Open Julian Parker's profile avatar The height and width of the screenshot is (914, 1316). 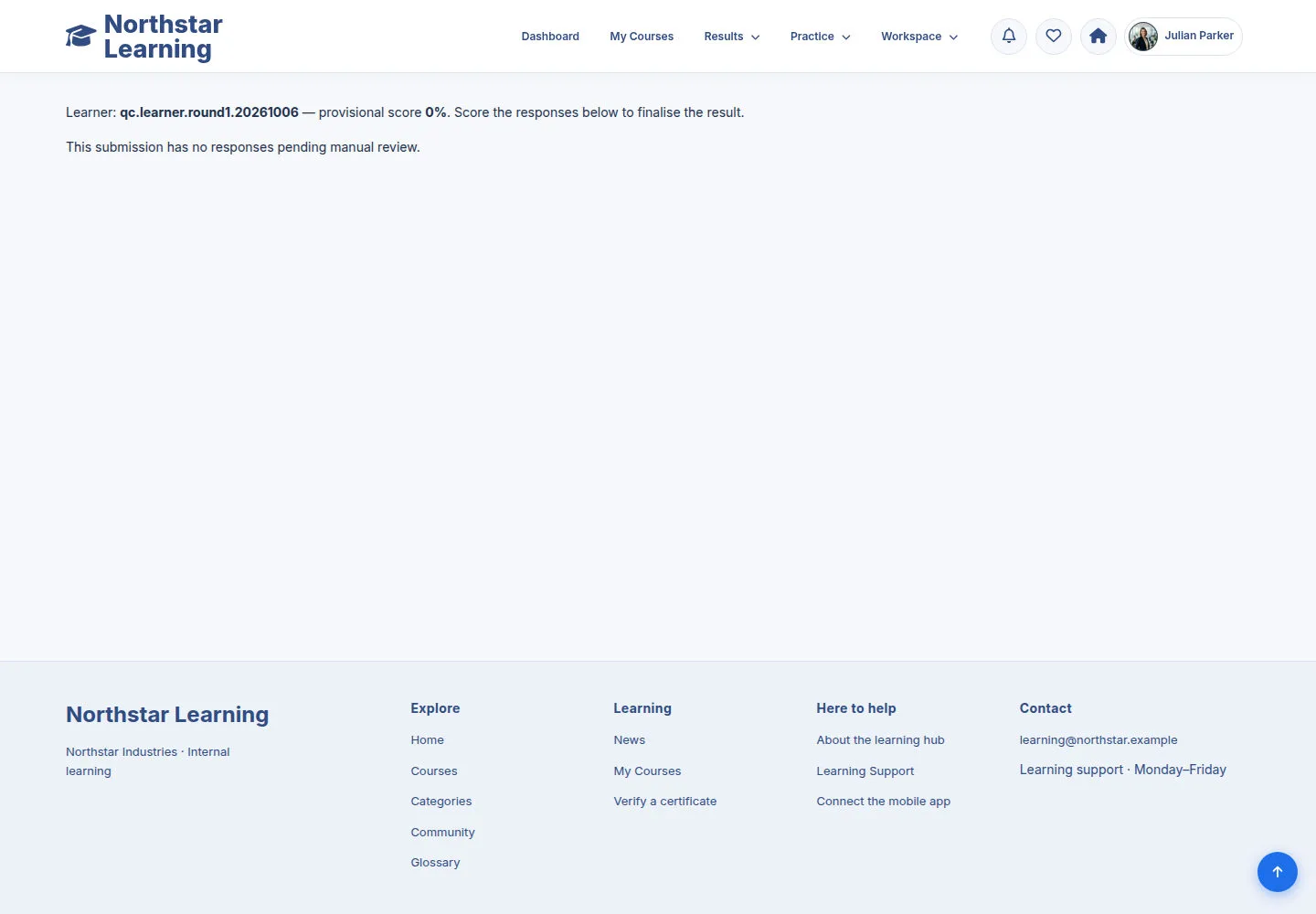1143,37
